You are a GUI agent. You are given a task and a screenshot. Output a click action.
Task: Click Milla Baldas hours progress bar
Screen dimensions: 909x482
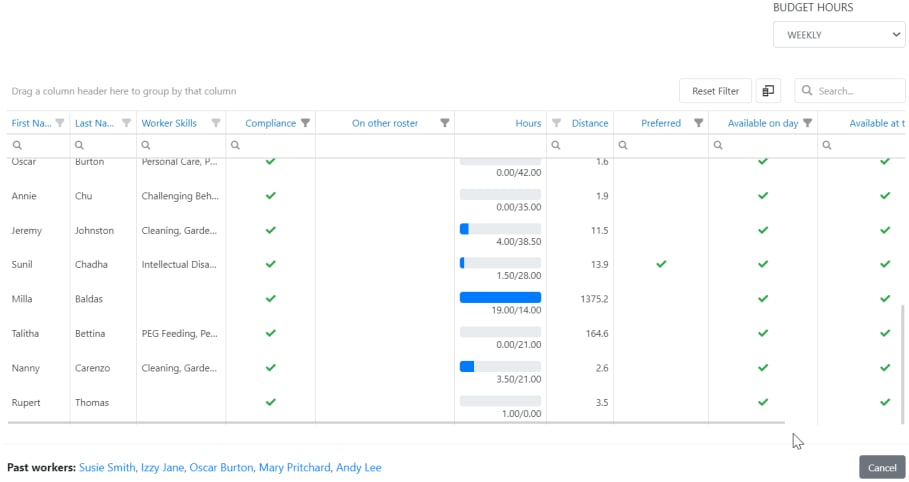500,298
